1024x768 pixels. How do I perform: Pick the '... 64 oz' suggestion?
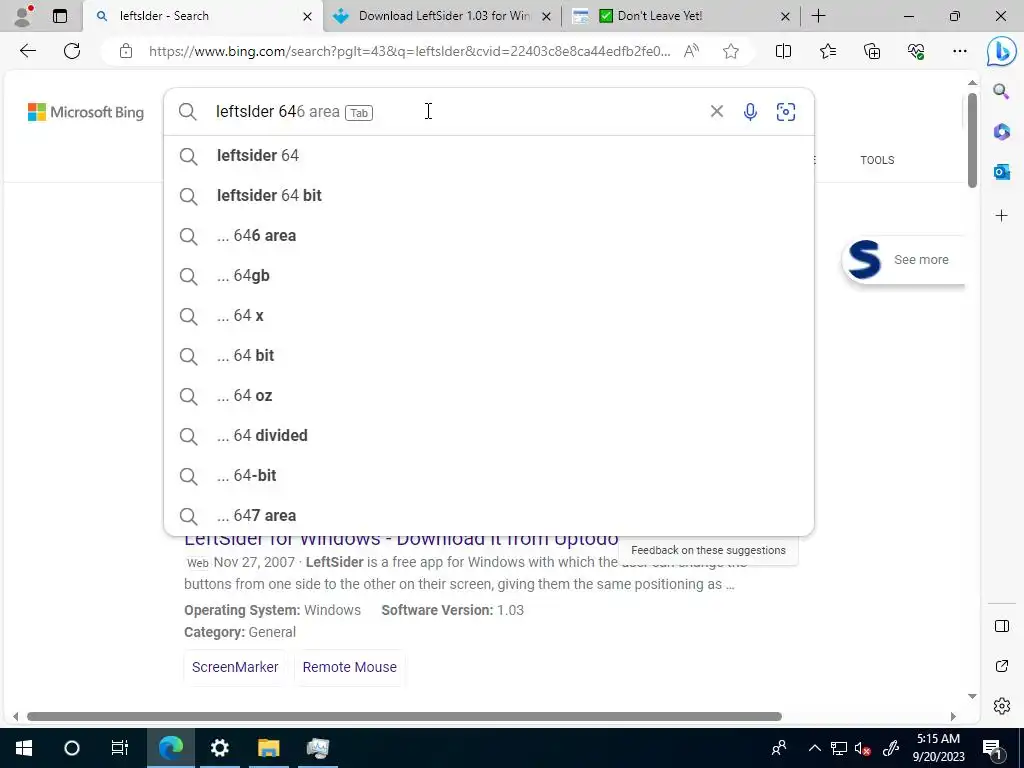click(488, 395)
